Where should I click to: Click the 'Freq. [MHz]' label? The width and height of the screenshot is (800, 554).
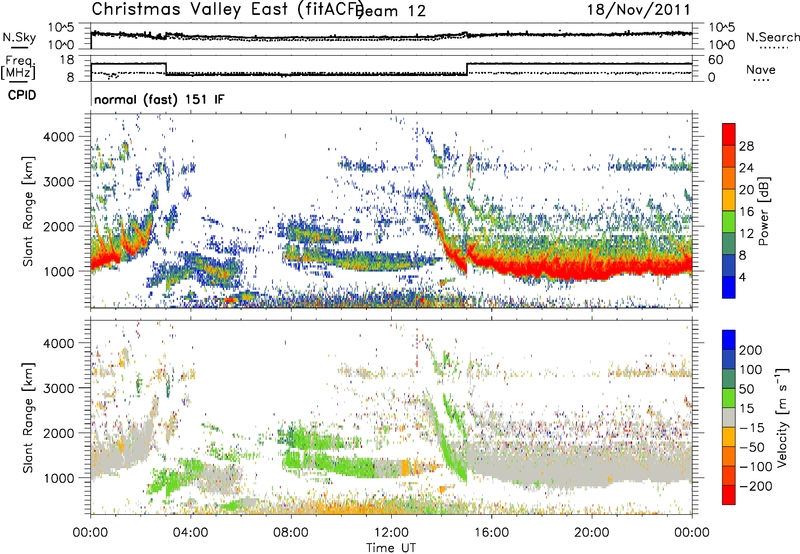pyautogui.click(x=18, y=68)
